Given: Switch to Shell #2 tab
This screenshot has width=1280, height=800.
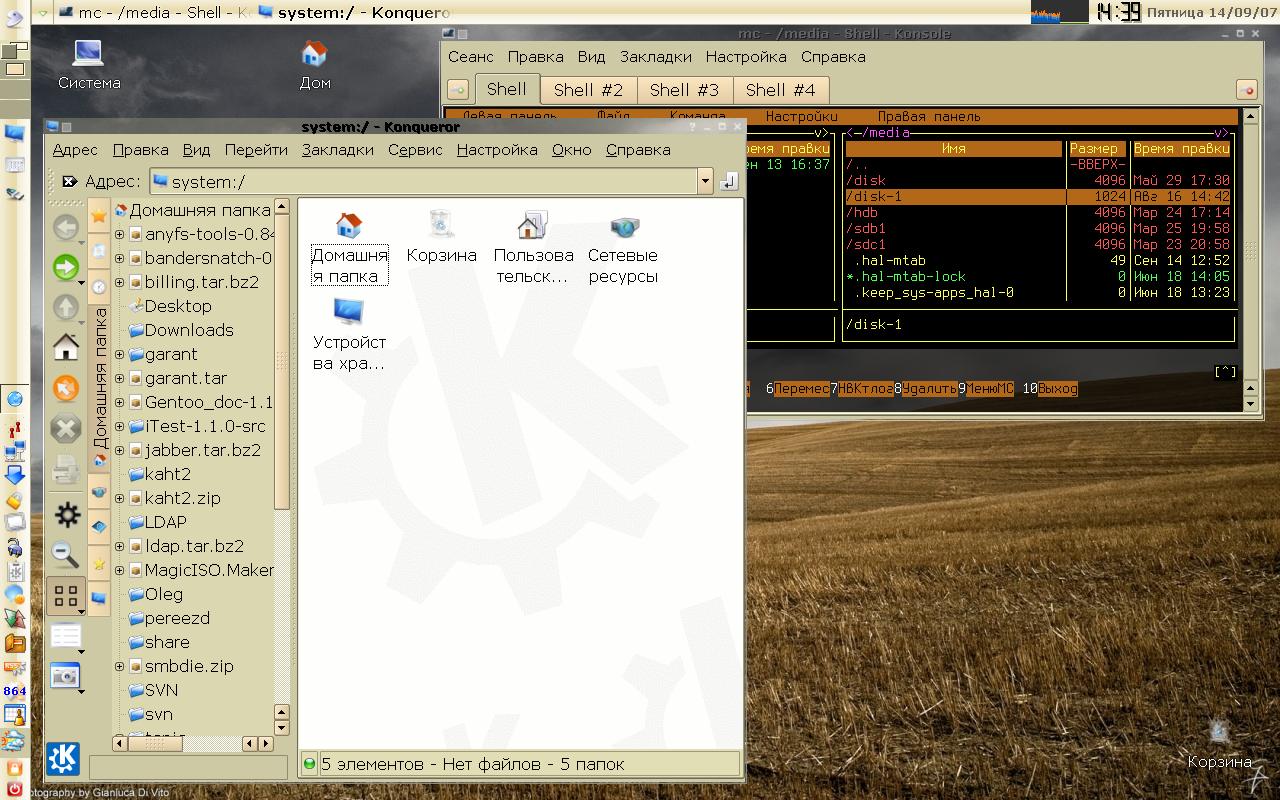Looking at the screenshot, I should tap(588, 90).
